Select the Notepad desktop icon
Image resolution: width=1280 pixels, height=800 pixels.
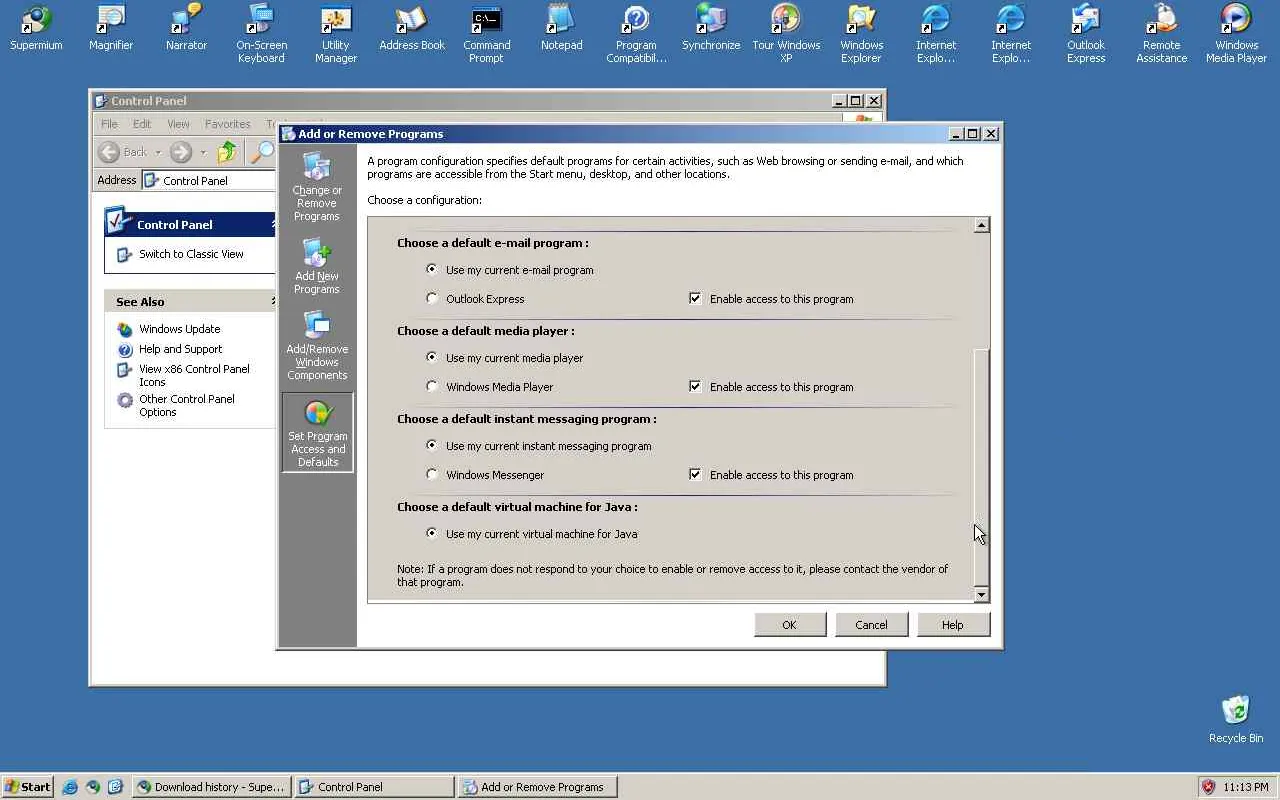[561, 28]
